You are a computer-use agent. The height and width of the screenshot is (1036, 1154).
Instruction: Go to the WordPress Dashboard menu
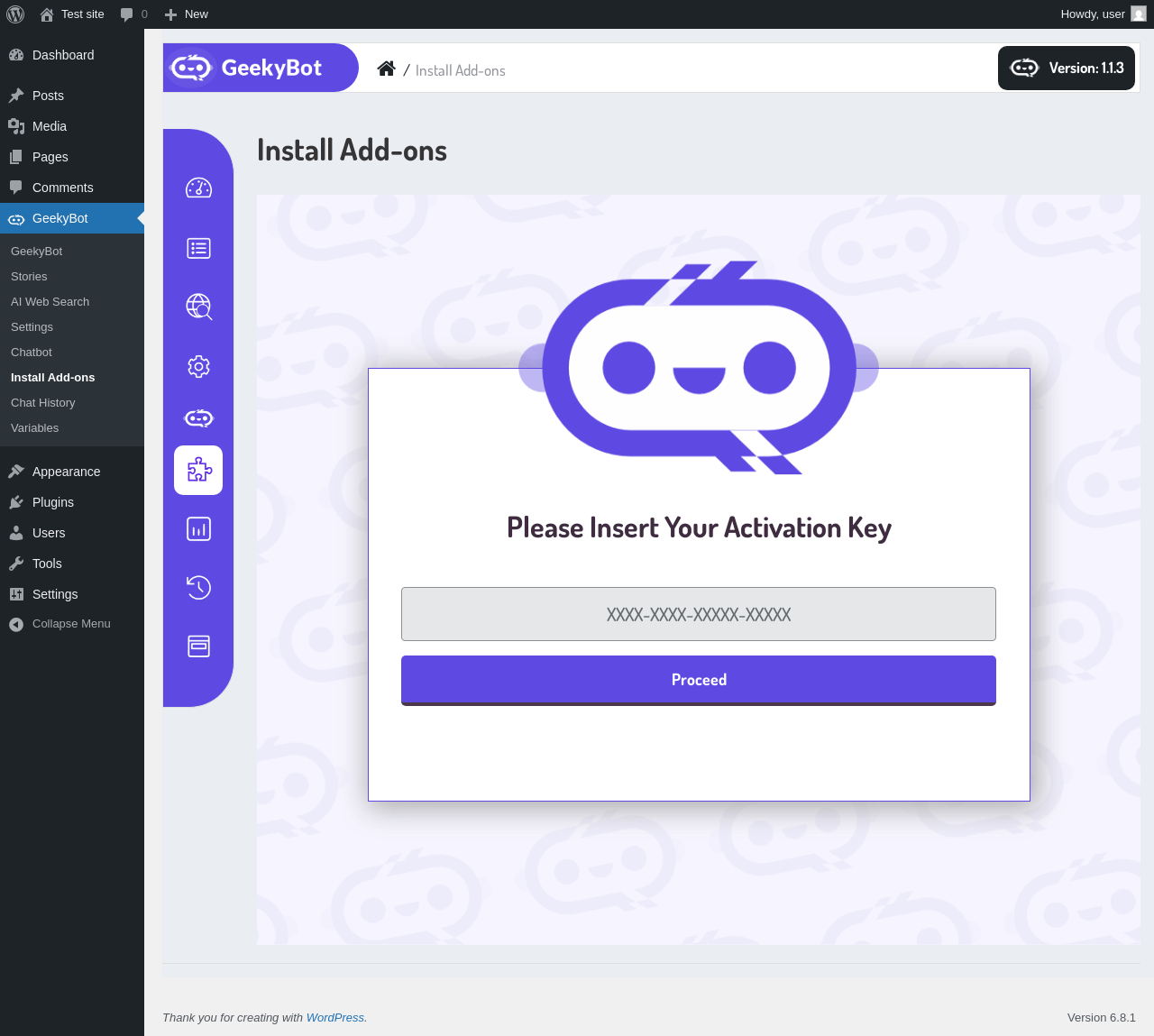coord(72,55)
